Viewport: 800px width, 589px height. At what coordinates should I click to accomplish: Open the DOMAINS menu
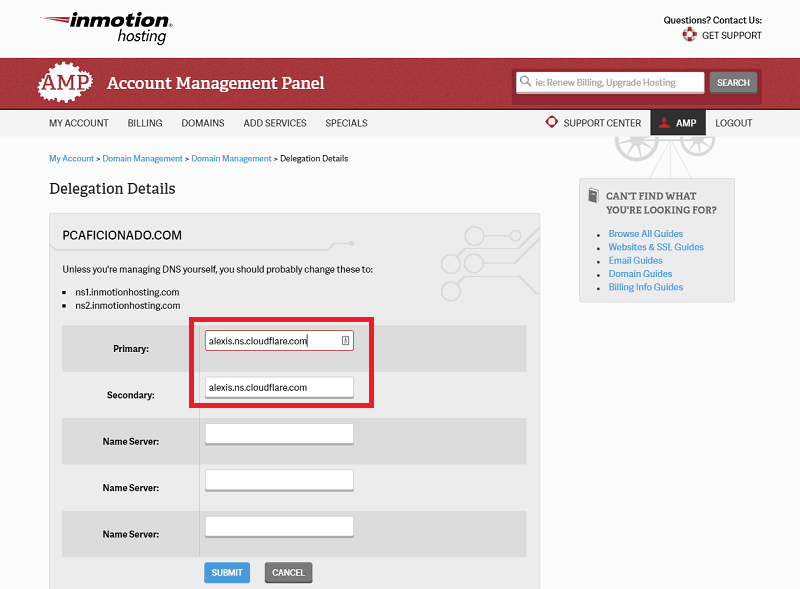[x=203, y=123]
